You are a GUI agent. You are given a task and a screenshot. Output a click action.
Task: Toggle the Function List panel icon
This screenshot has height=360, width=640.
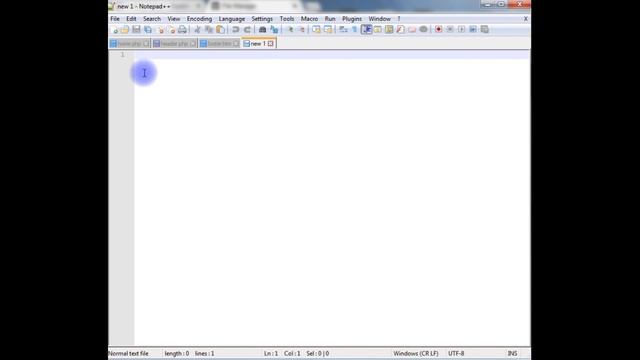click(x=400, y=29)
